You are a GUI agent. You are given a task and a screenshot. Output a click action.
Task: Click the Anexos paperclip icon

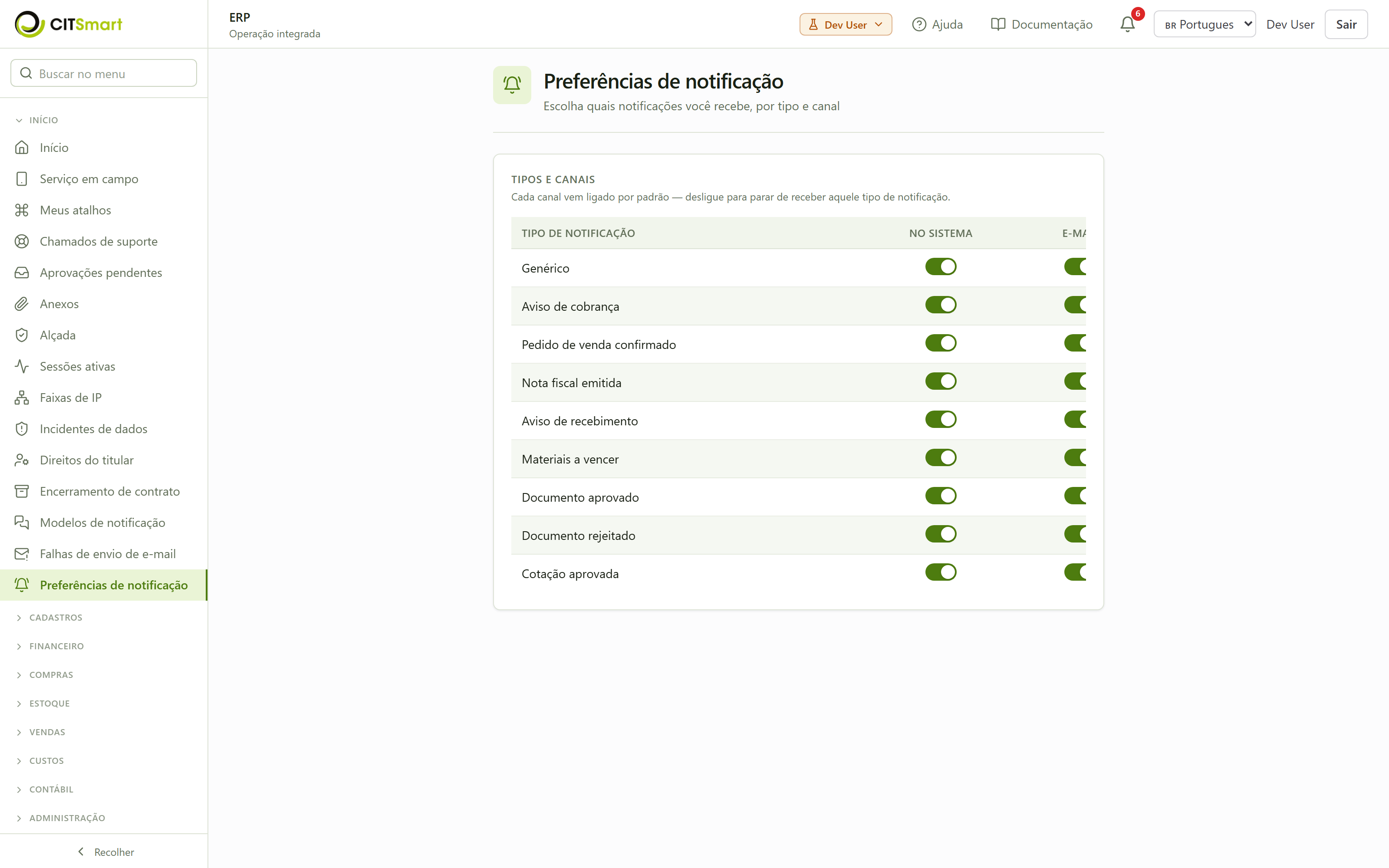[x=22, y=304]
